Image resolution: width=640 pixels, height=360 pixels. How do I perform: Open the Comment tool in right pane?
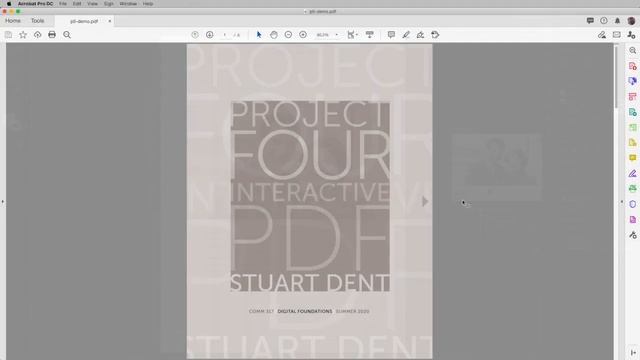(x=633, y=158)
